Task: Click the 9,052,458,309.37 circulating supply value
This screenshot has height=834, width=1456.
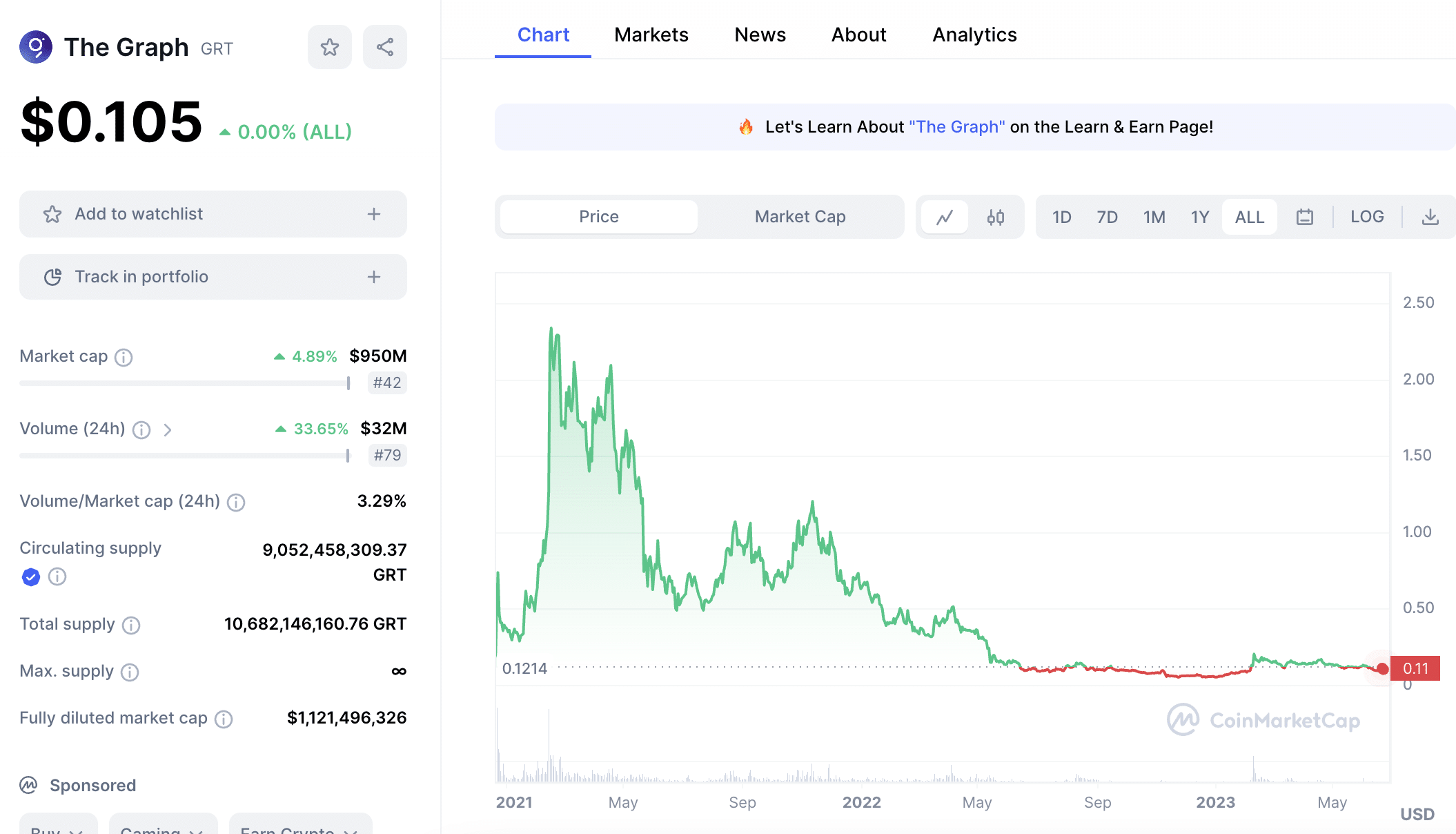Action: 335,550
